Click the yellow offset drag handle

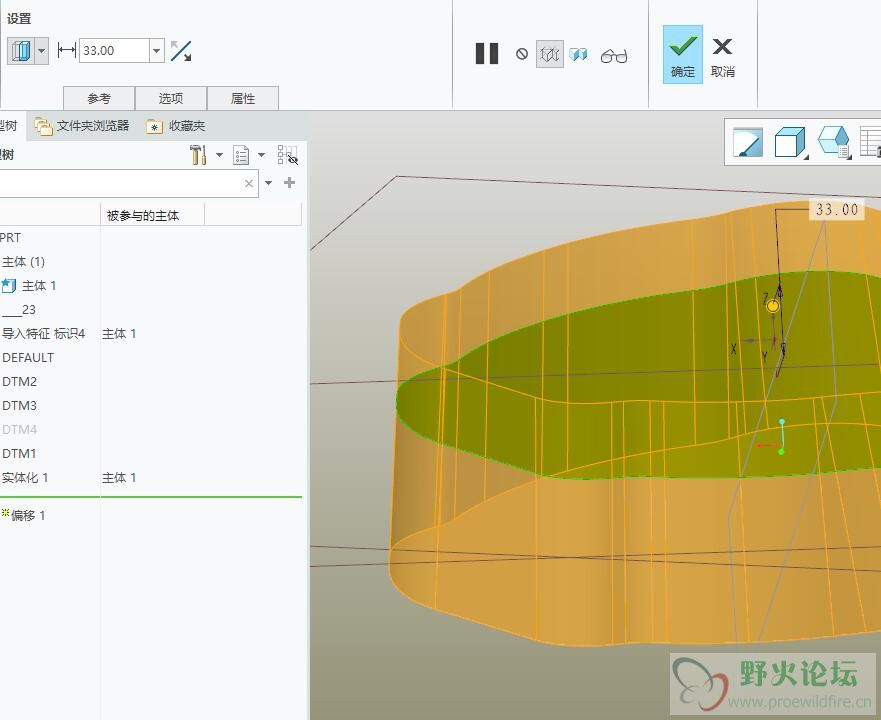point(773,306)
